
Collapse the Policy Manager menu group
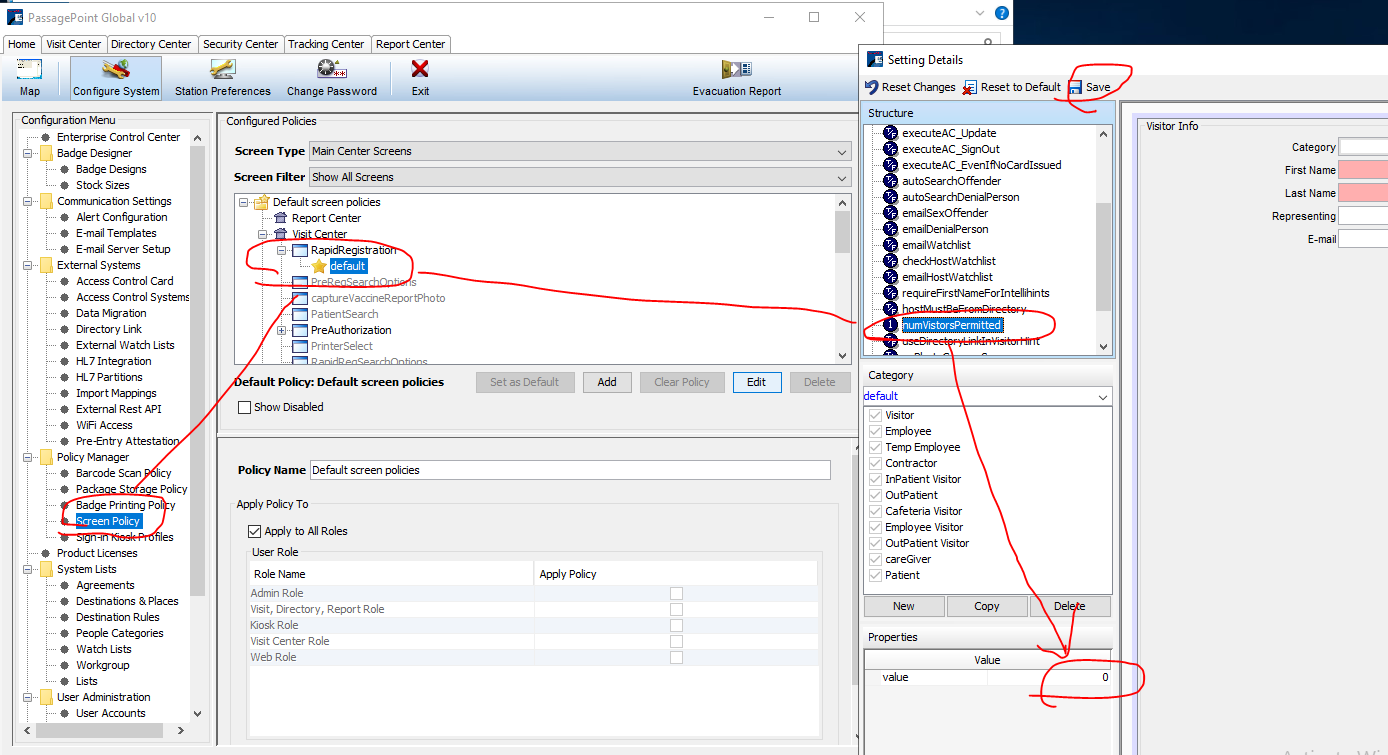[28, 457]
